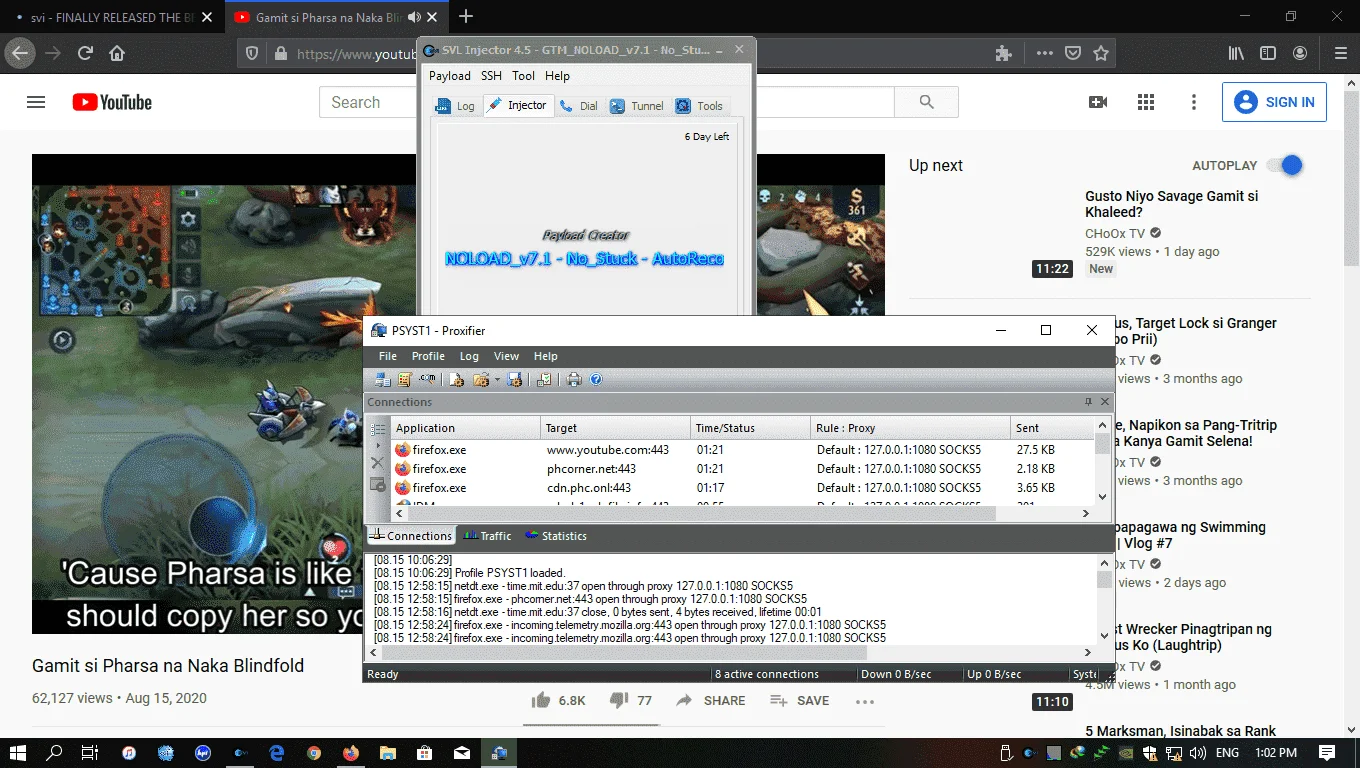The height and width of the screenshot is (768, 1360).
Task: Open the Action Center notifications icon
Action: point(1327,753)
